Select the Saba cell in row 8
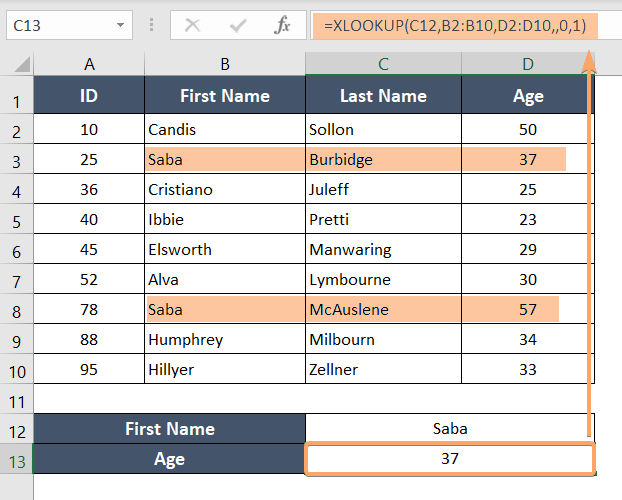622x500 pixels. (225, 309)
